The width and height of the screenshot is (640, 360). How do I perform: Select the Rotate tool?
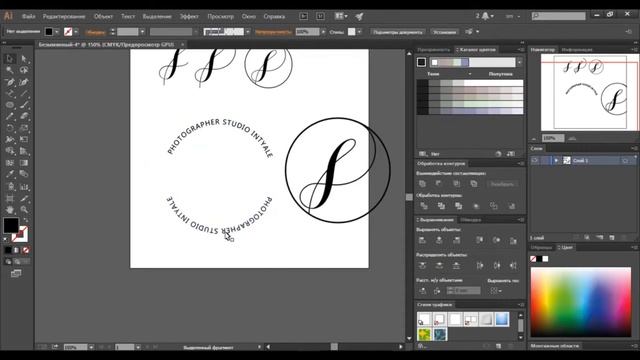[10, 128]
